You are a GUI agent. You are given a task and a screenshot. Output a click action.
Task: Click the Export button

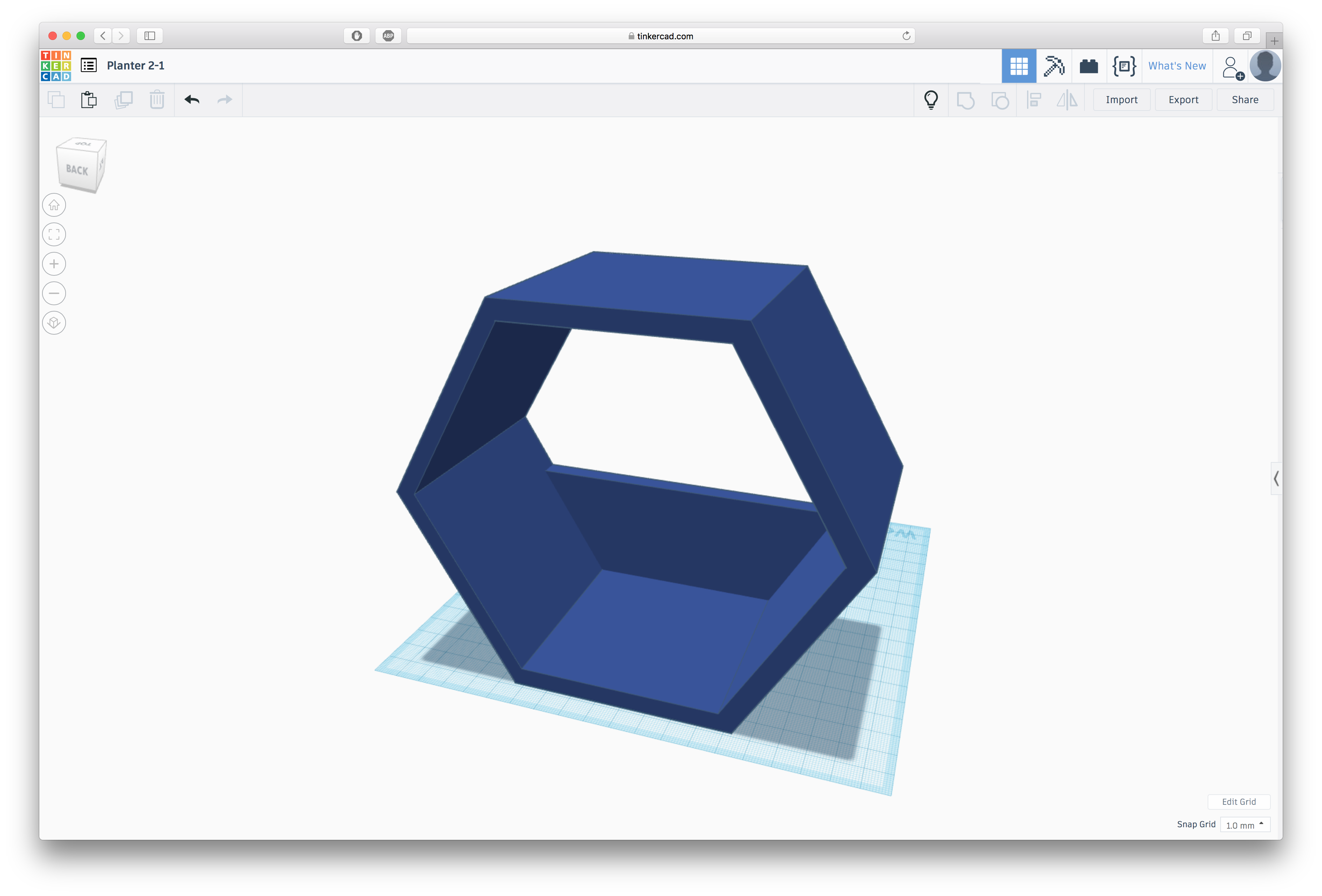(x=1183, y=100)
